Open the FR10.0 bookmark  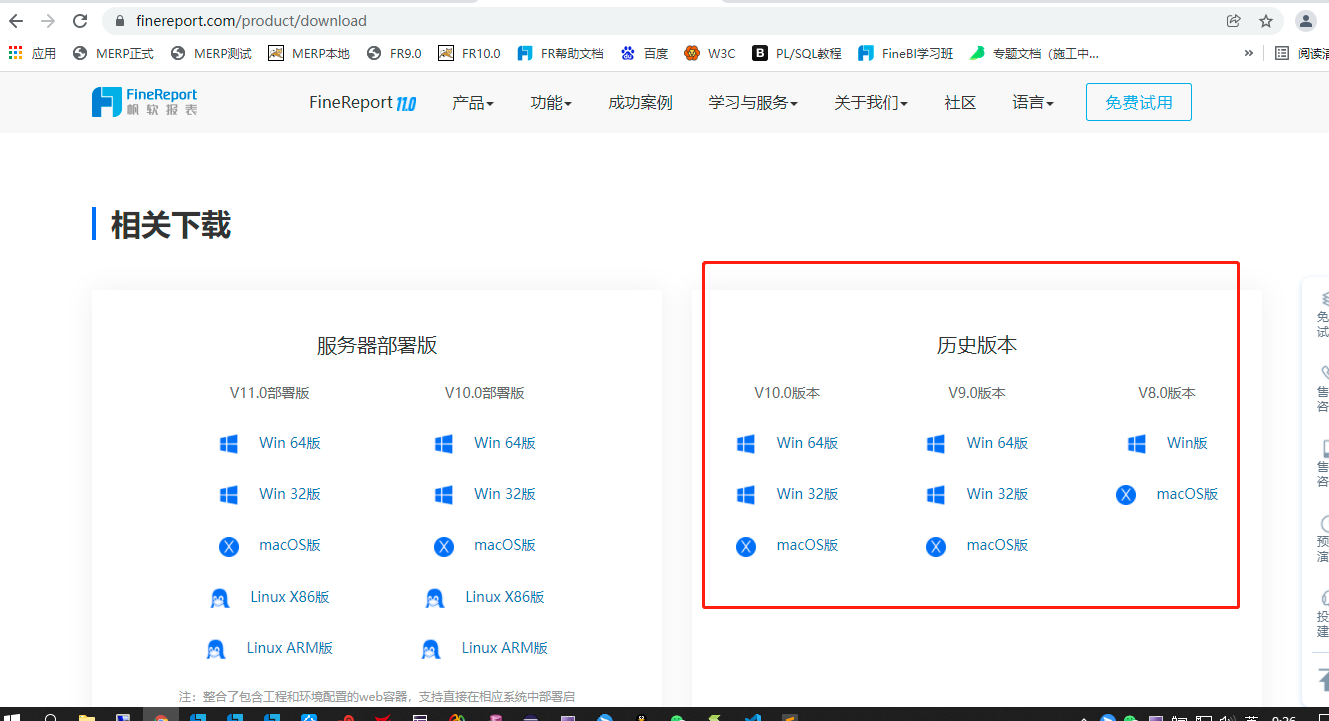coord(469,53)
